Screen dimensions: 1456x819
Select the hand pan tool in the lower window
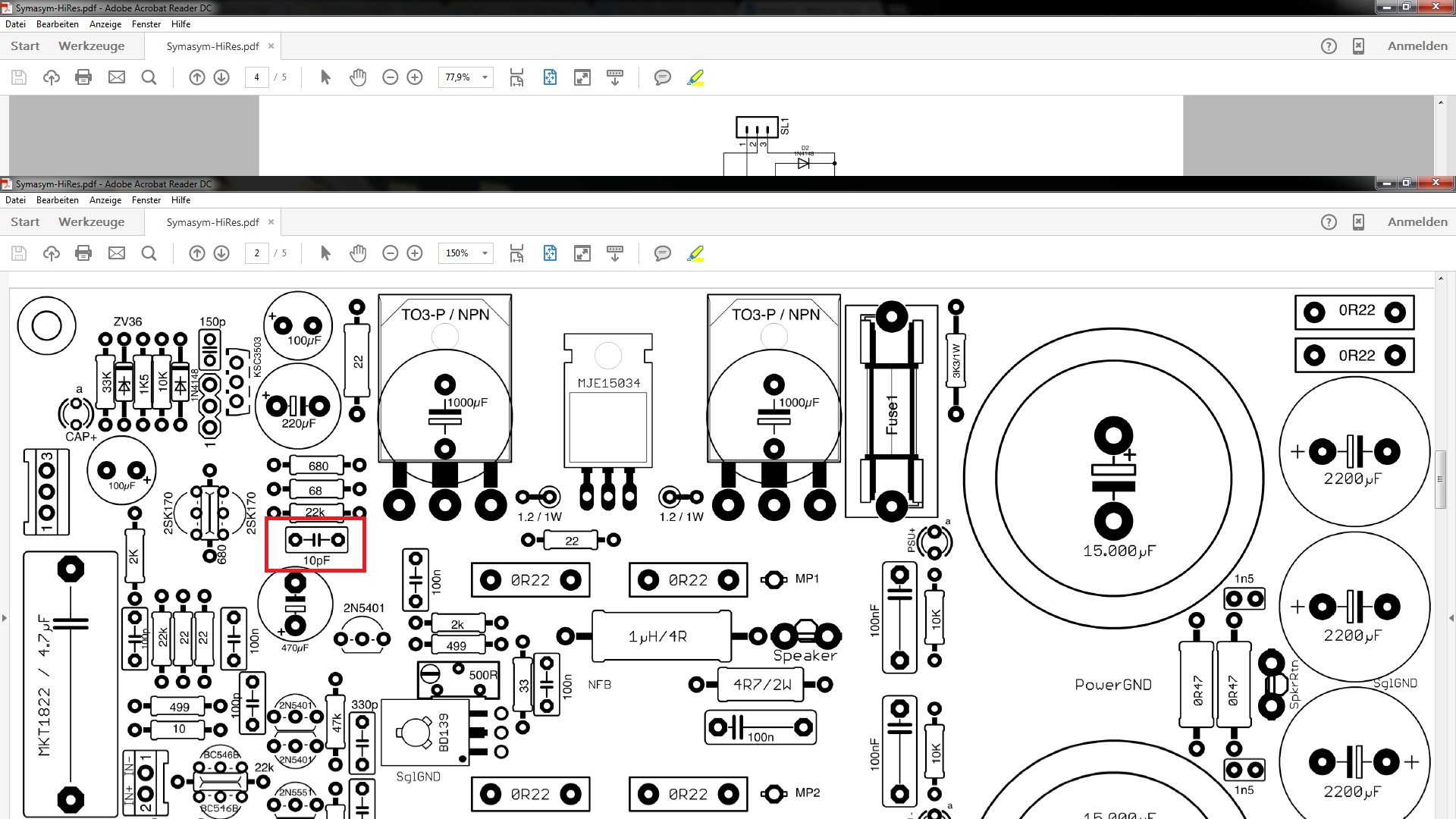click(358, 253)
